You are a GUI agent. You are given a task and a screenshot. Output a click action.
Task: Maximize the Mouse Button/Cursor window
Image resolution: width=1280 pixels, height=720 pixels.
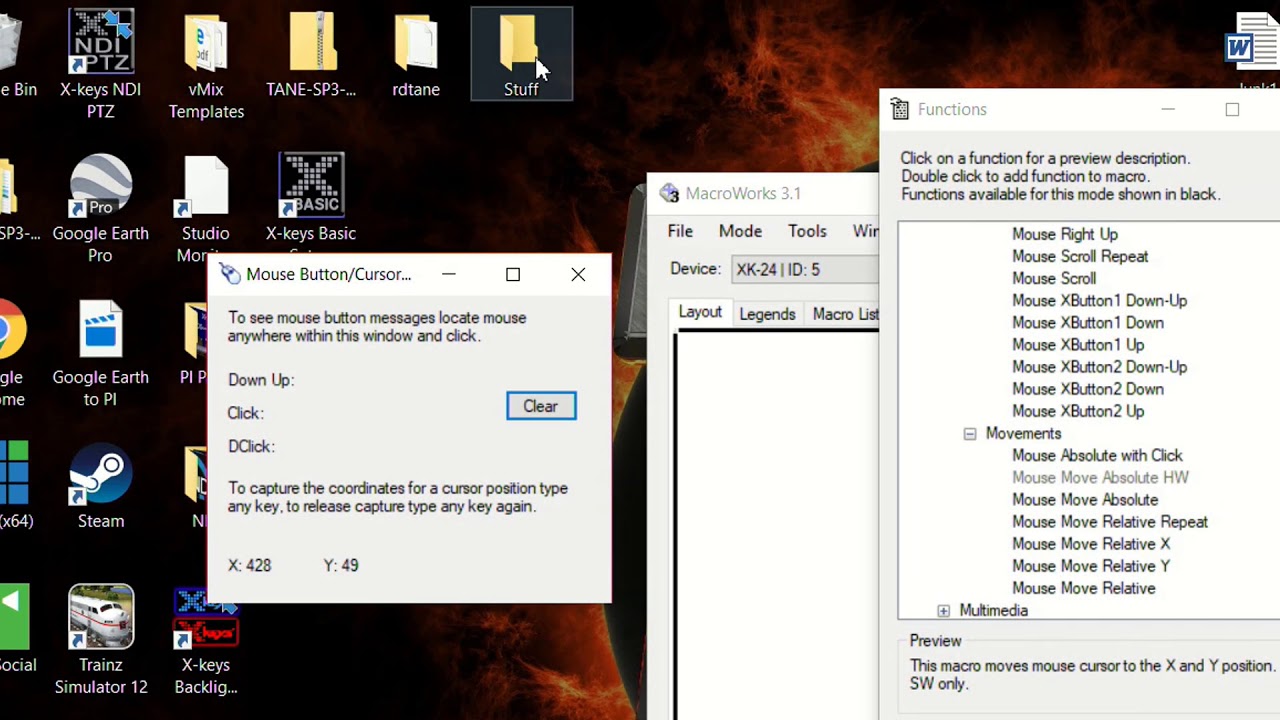(x=513, y=274)
